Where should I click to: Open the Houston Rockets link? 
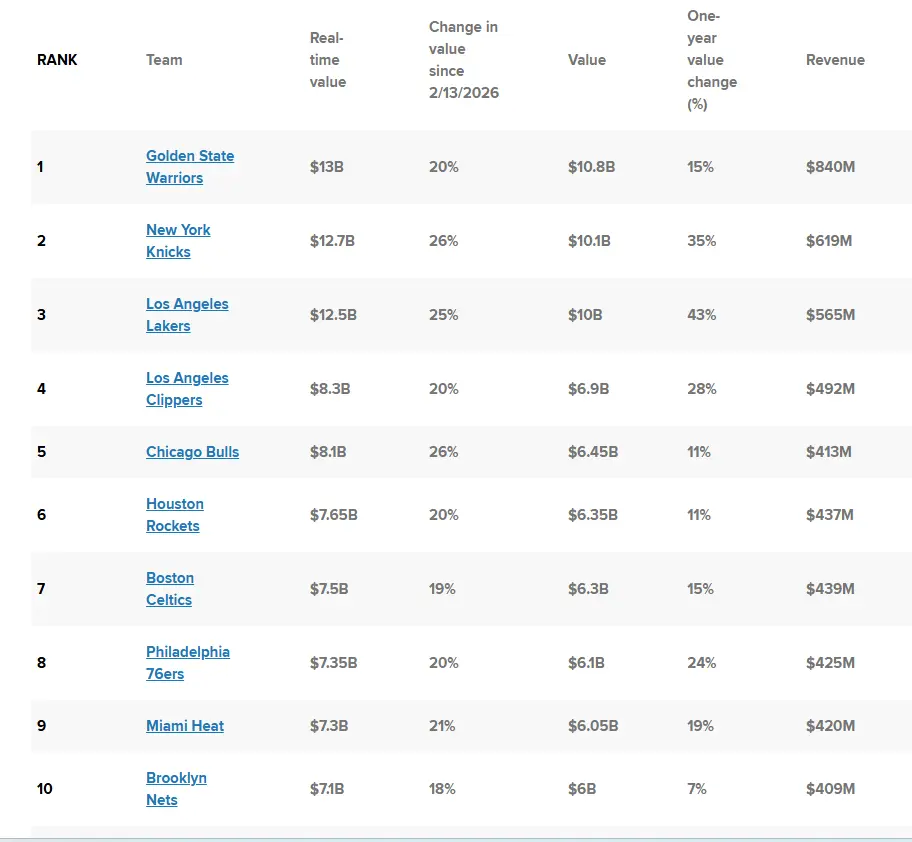click(174, 515)
